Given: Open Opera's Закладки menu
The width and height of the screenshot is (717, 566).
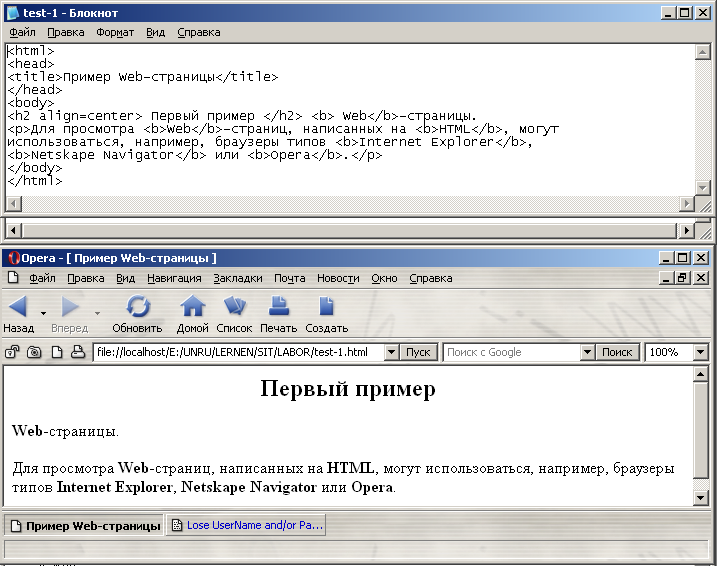Looking at the screenshot, I should (238, 278).
